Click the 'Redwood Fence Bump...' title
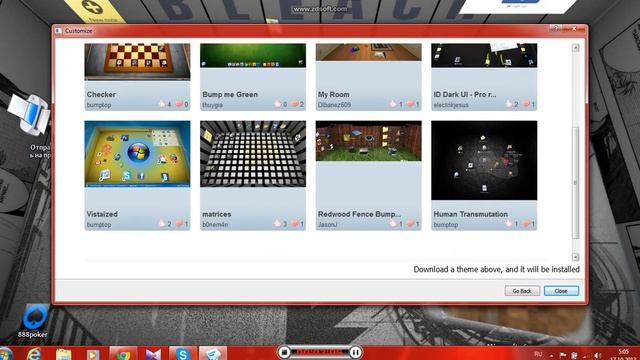640x360 pixels. pos(359,214)
